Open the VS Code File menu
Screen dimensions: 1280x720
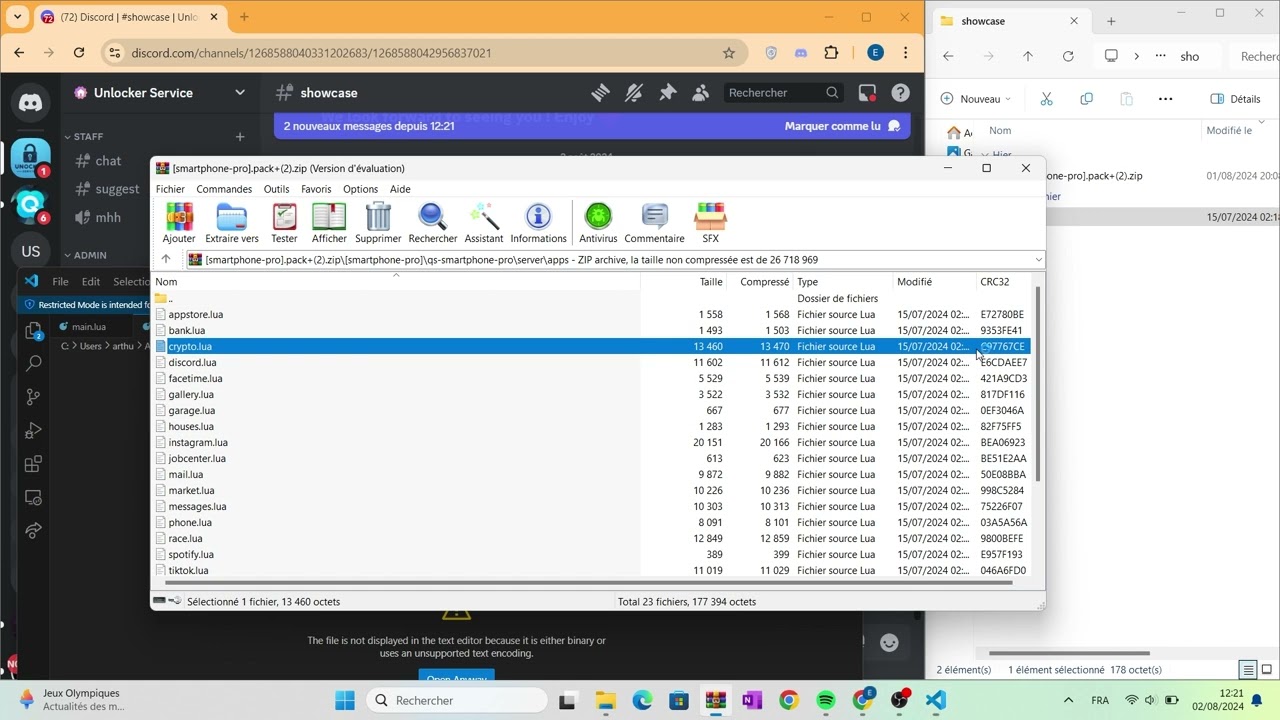click(x=60, y=282)
